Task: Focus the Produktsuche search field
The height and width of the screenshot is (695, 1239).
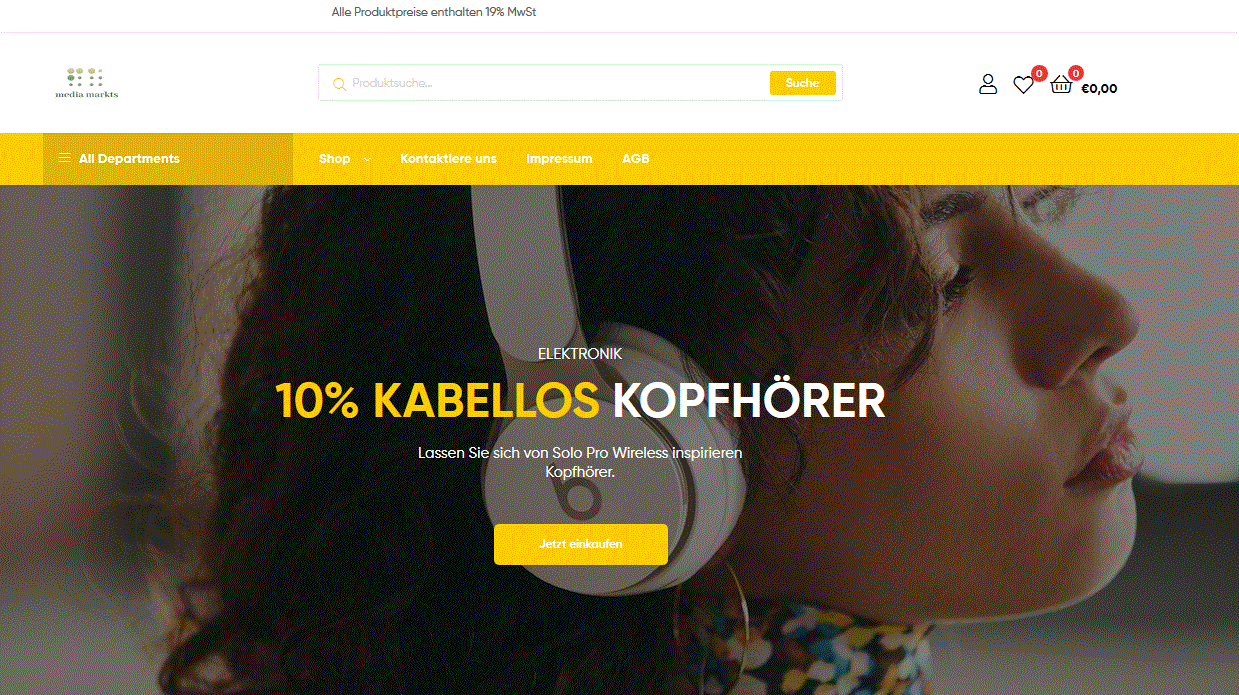Action: pos(557,83)
